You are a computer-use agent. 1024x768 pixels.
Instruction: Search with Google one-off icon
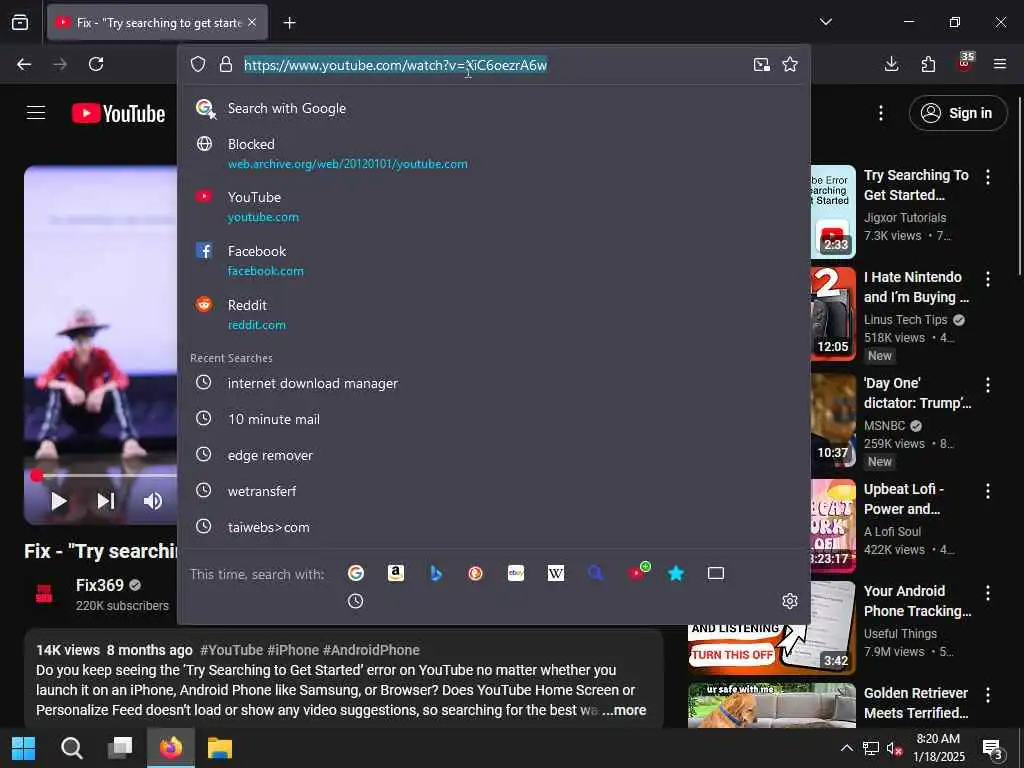(x=356, y=573)
